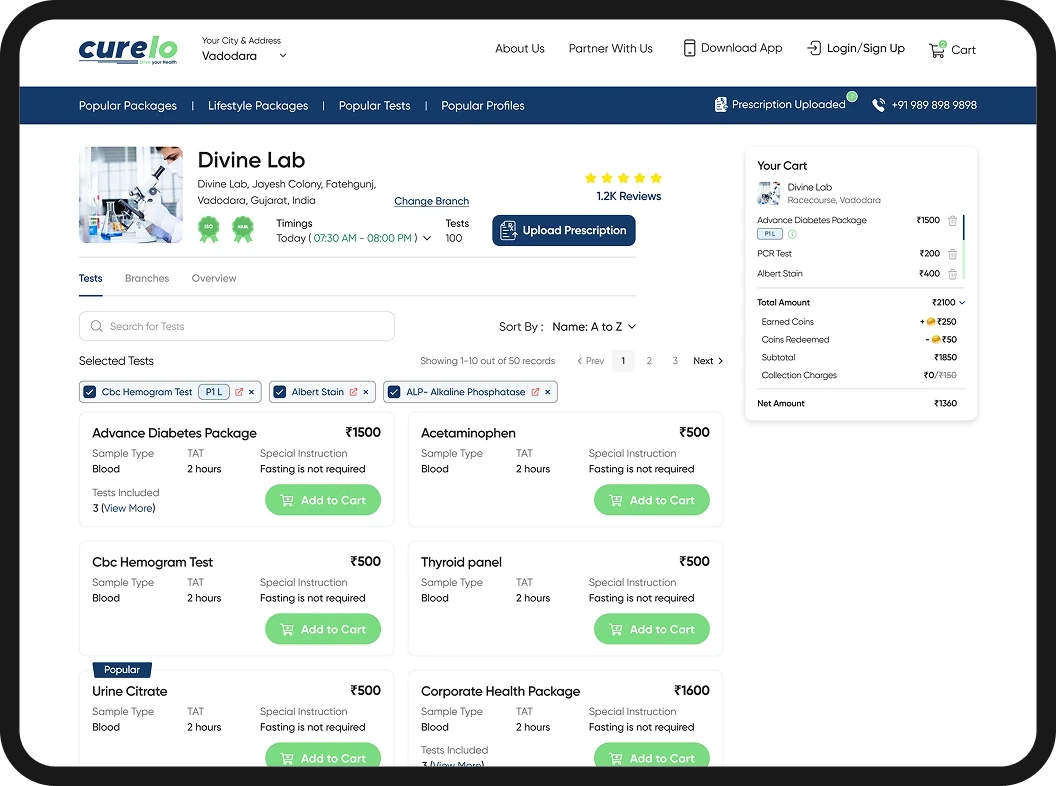Delete Albert Stain from cart
Screen dimensions: 1056x786
point(952,274)
